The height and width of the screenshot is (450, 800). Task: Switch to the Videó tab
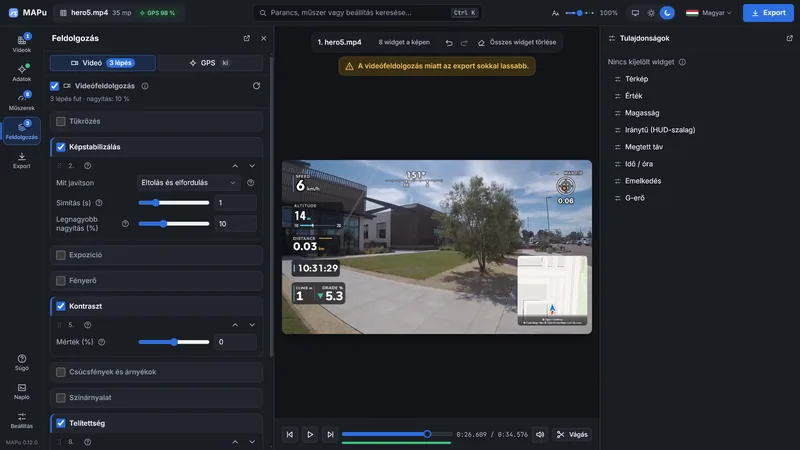tap(103, 63)
